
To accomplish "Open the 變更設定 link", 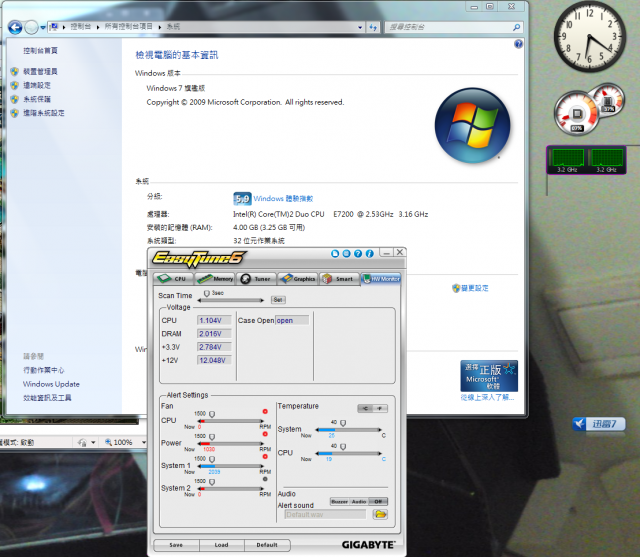I will coord(475,288).
